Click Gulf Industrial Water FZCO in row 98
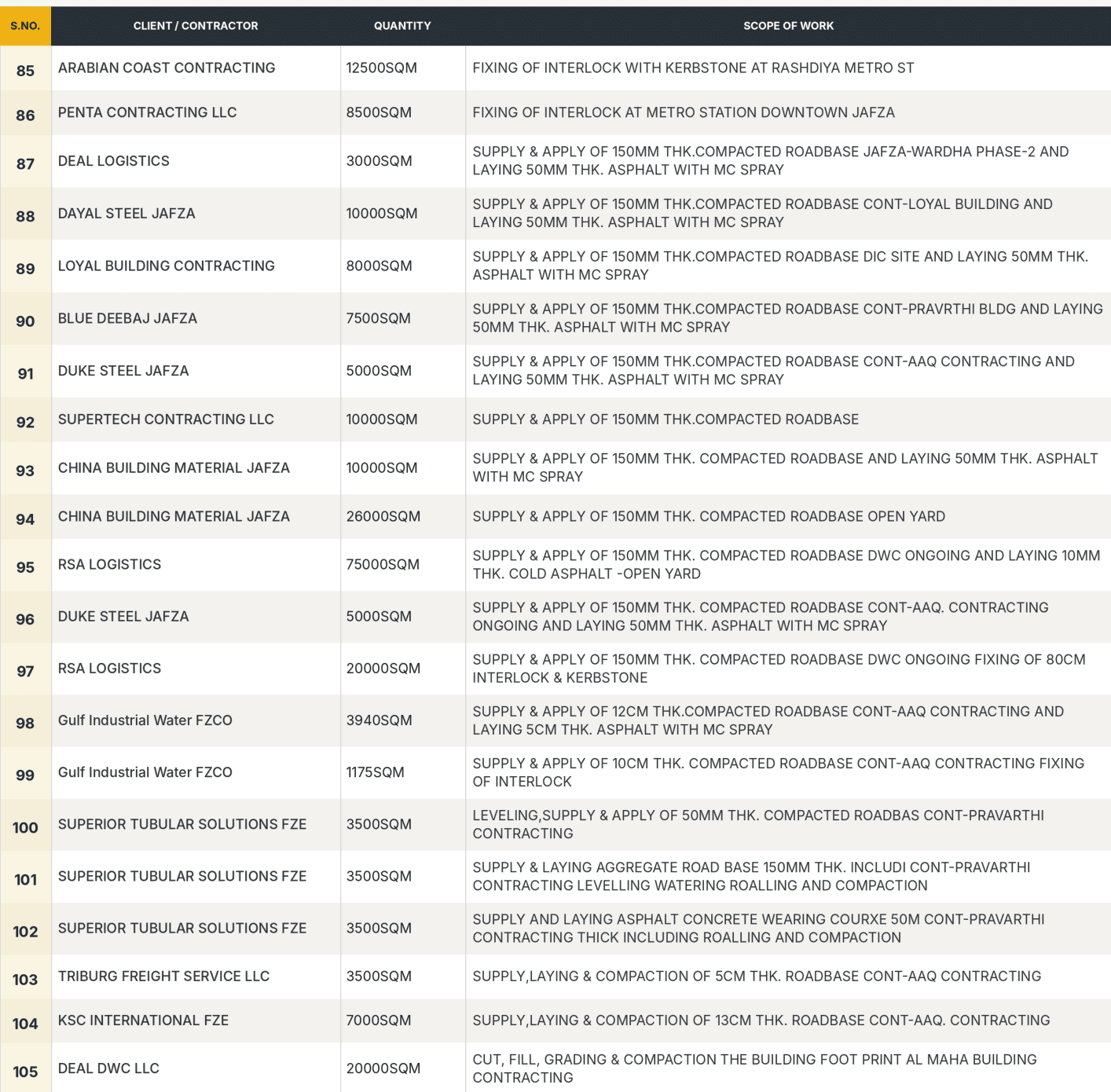This screenshot has width=1111, height=1092. [x=145, y=720]
